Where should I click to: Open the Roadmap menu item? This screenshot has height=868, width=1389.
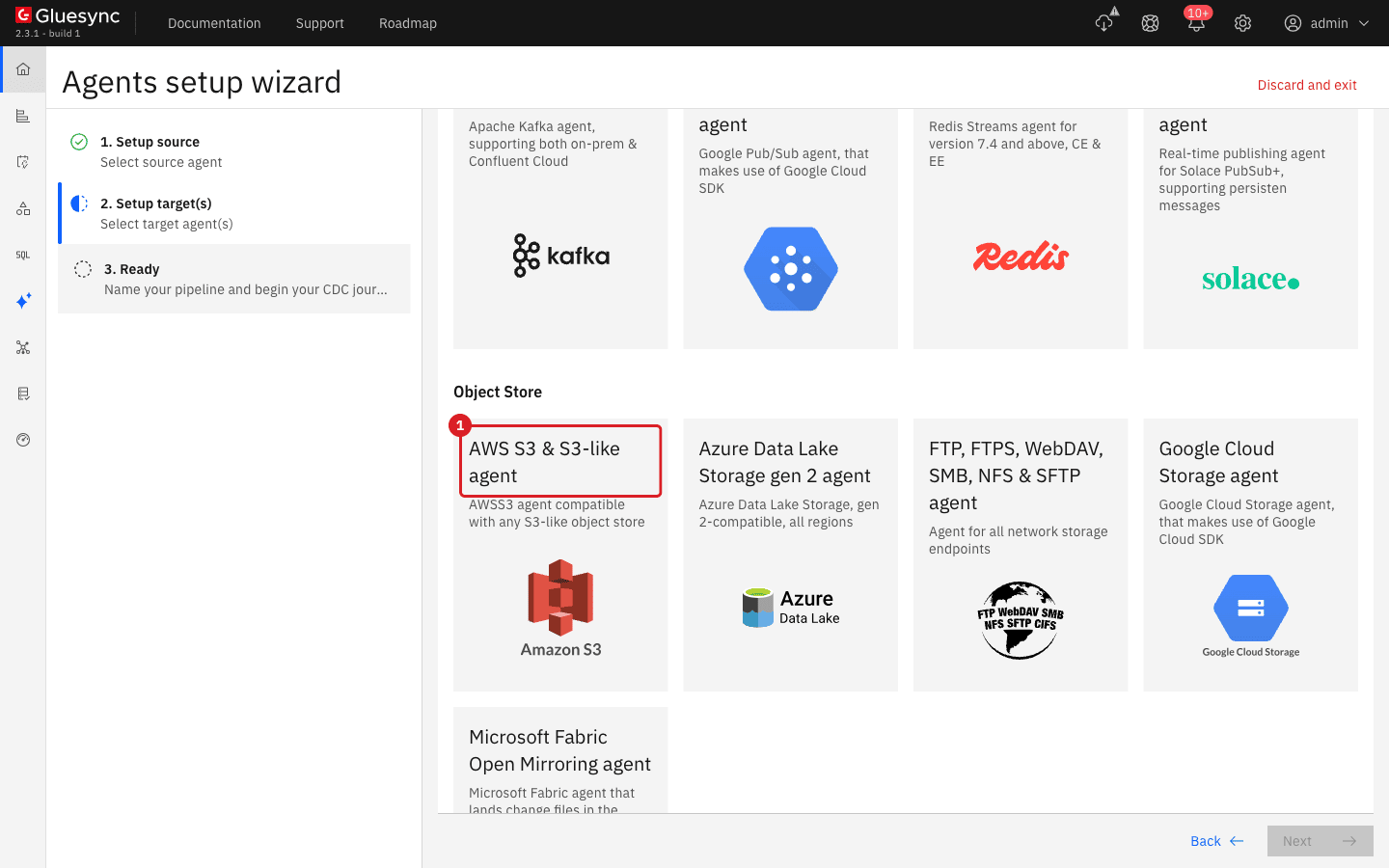coord(408,23)
